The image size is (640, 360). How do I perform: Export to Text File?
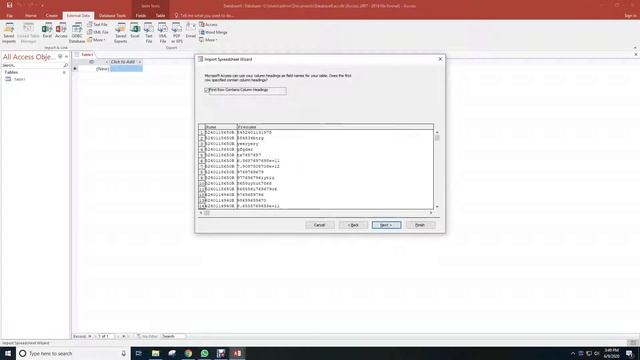(x=149, y=33)
